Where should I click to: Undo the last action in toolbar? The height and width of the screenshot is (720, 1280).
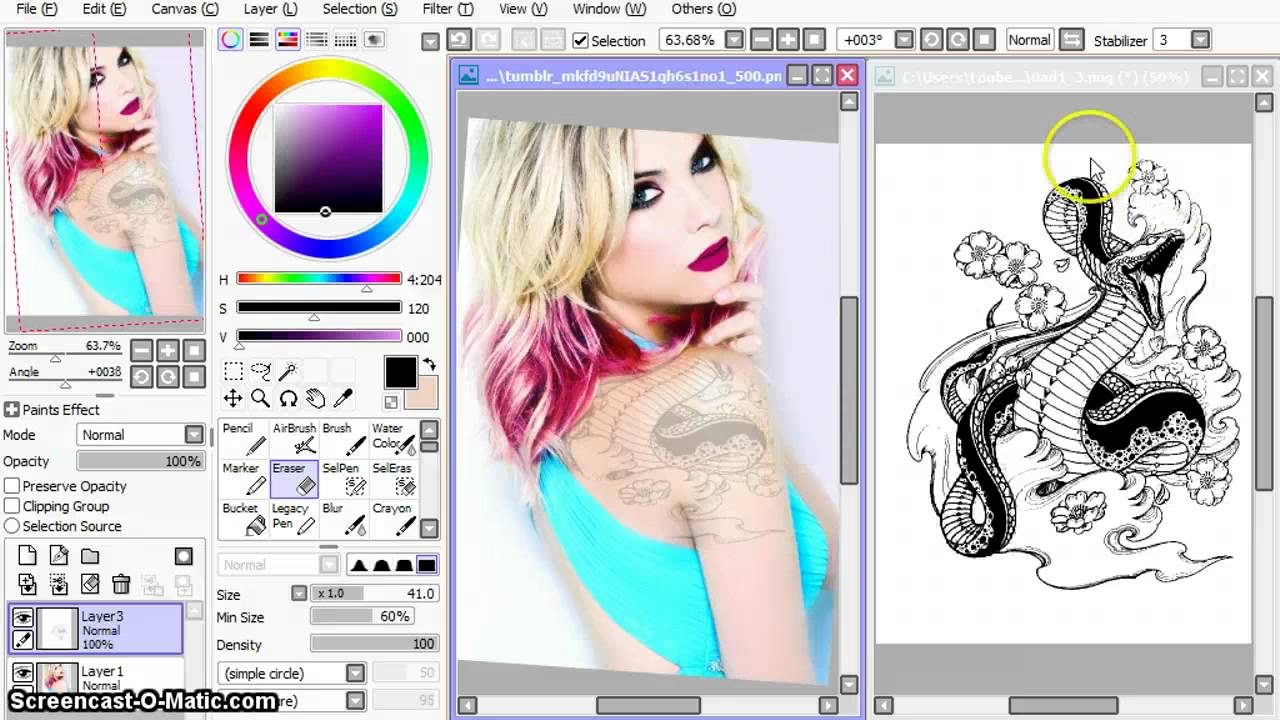[x=459, y=40]
